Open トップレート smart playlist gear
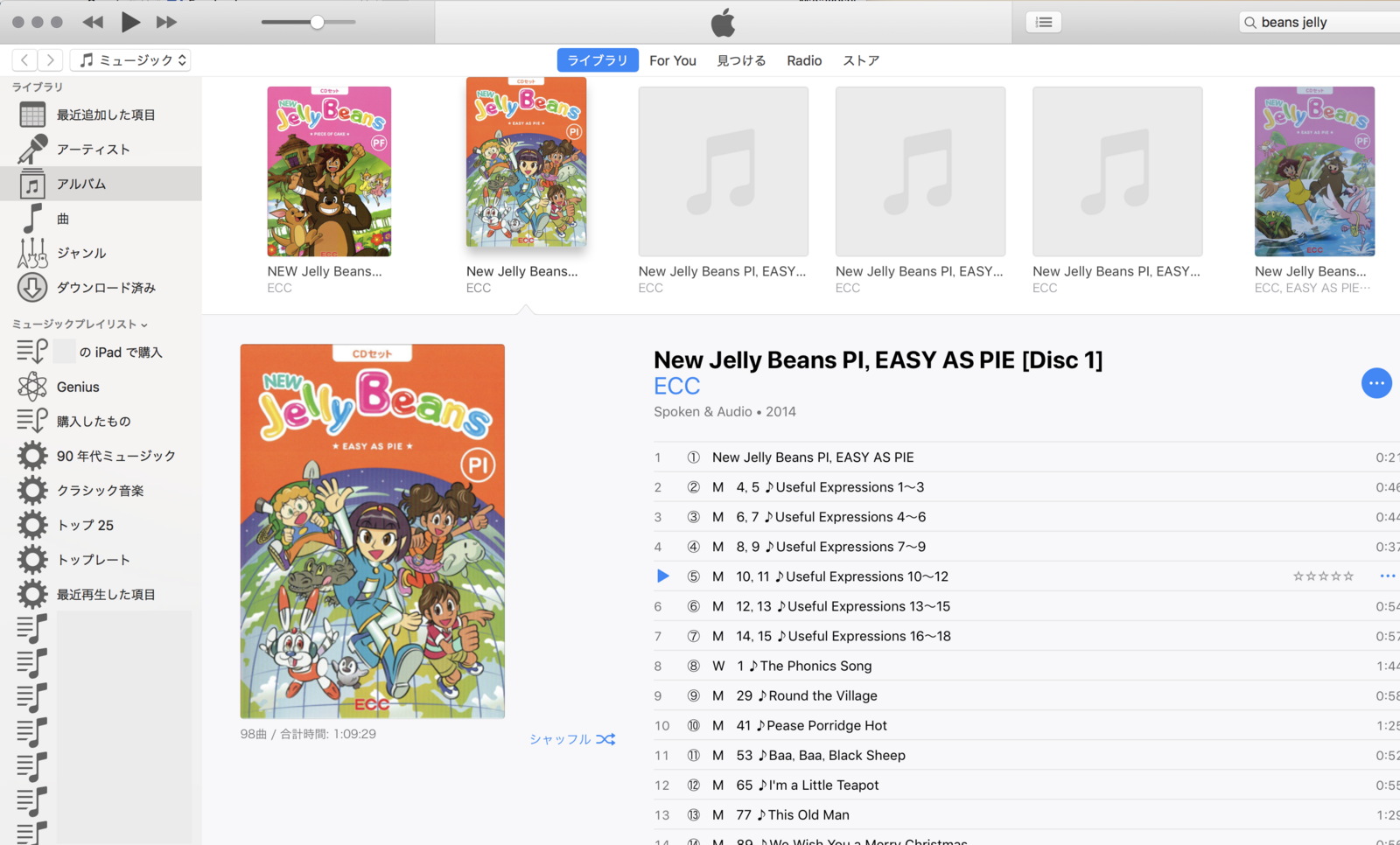This screenshot has height=845, width=1400. (32, 559)
